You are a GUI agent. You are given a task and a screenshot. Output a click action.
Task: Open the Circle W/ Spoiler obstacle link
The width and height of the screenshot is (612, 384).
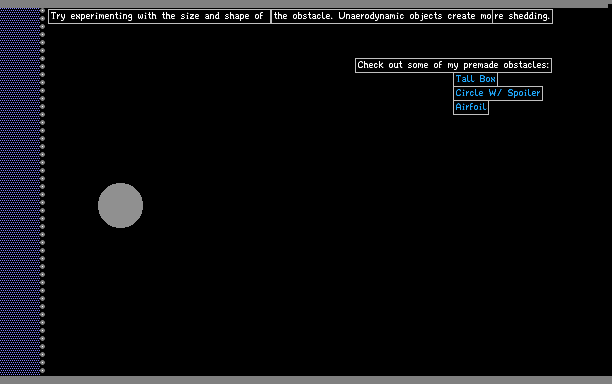[x=498, y=93]
